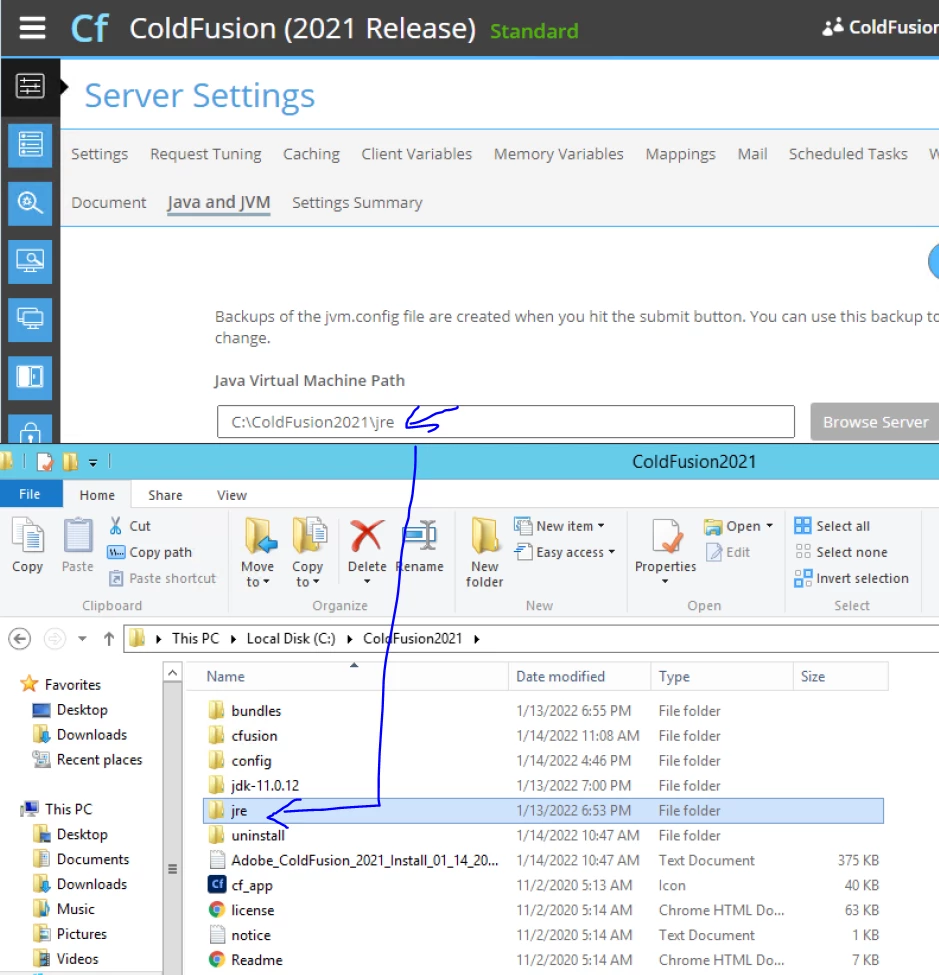Select the jdk-11.0.12 folder
This screenshot has width=939, height=975.
[x=264, y=785]
